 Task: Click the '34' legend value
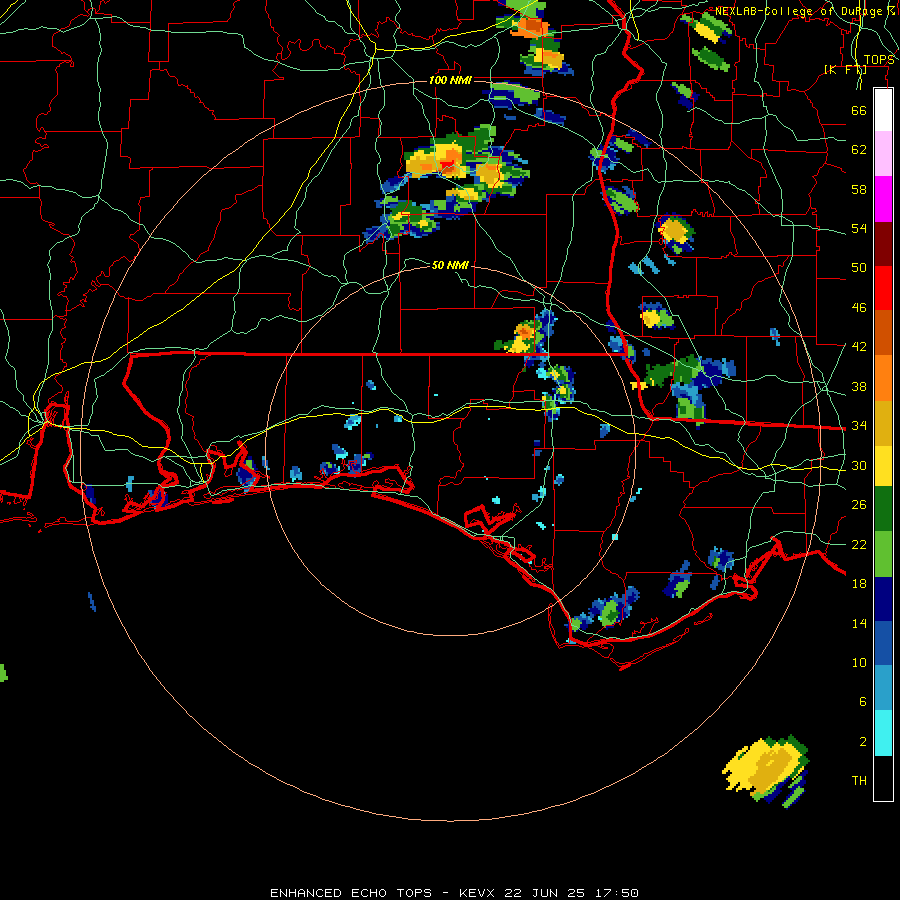(x=859, y=425)
